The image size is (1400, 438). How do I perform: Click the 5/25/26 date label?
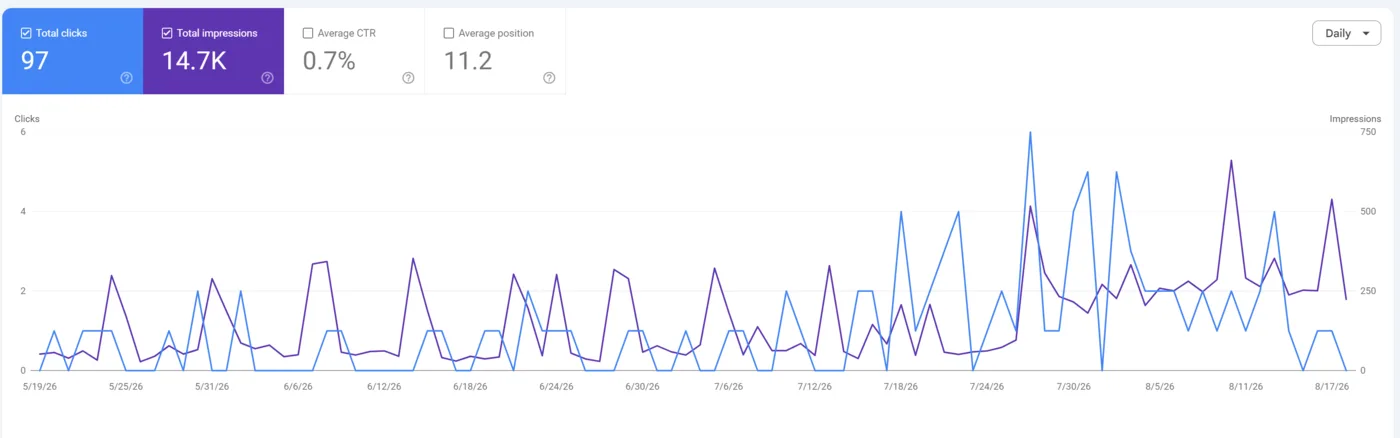point(126,386)
